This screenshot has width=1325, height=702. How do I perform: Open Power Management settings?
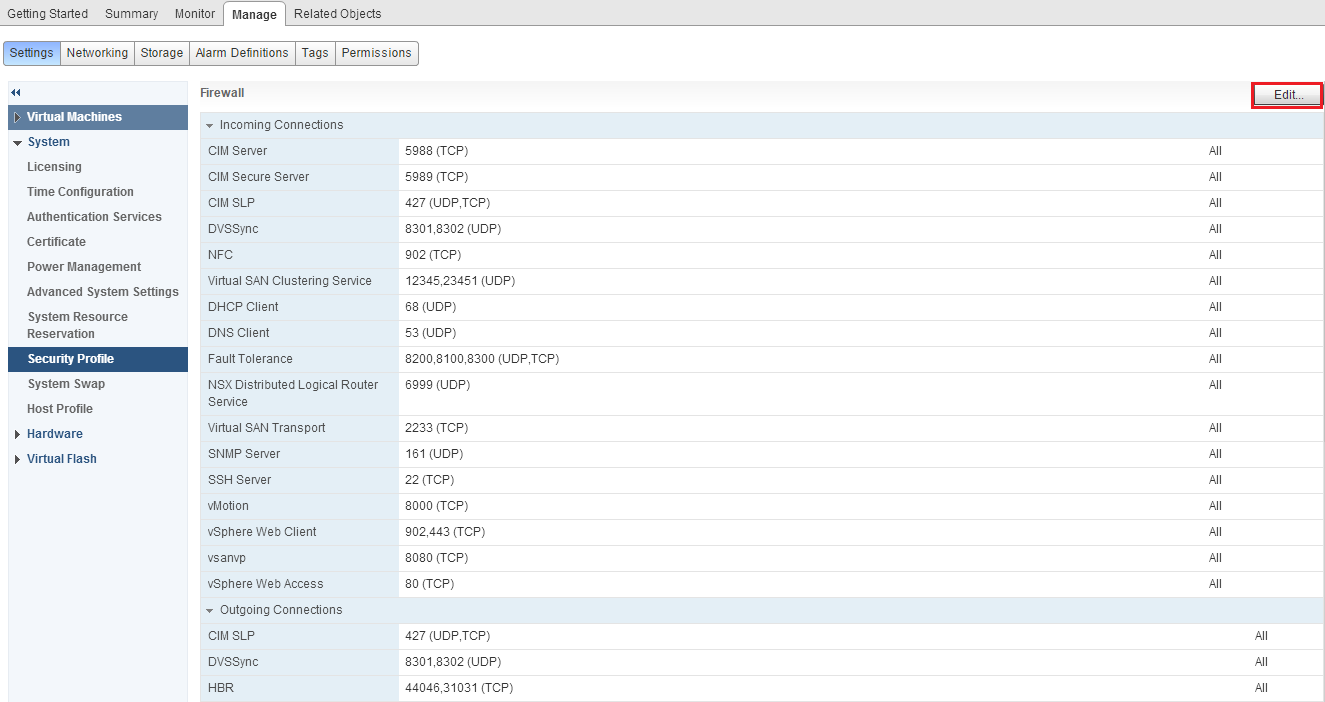84,267
